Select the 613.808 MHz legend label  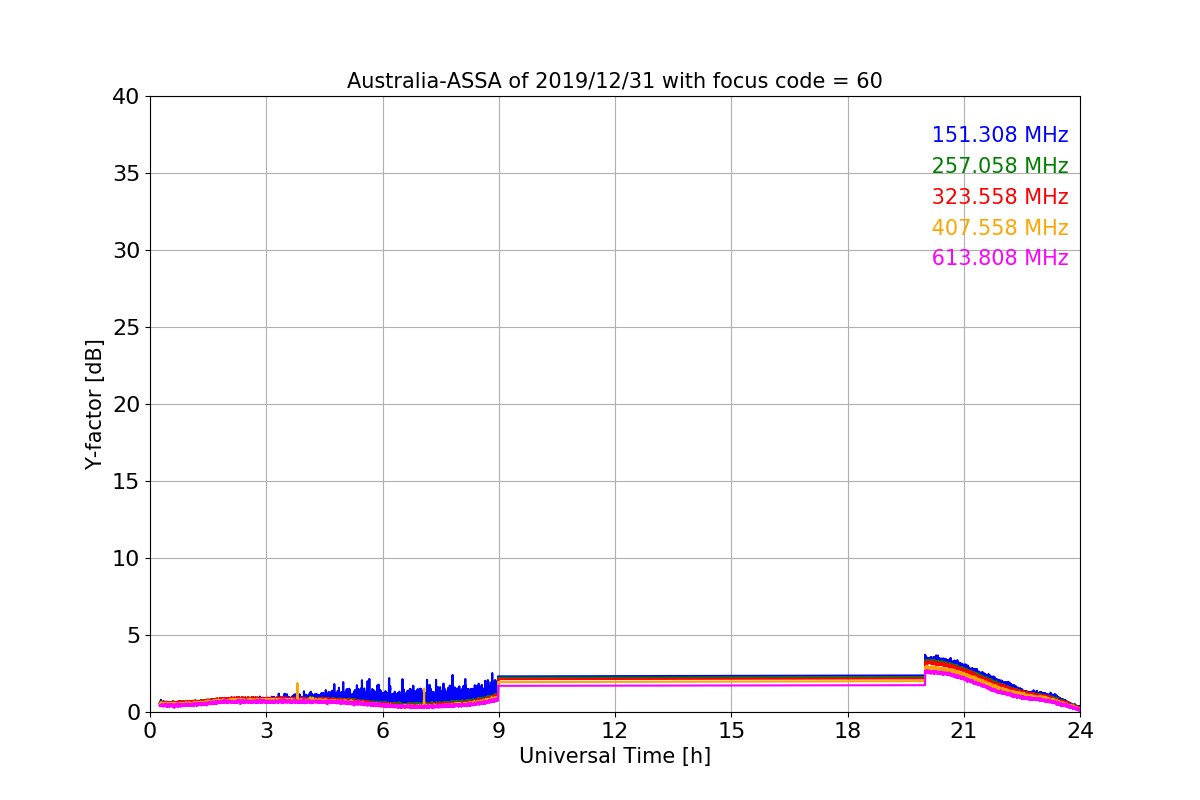(1000, 258)
